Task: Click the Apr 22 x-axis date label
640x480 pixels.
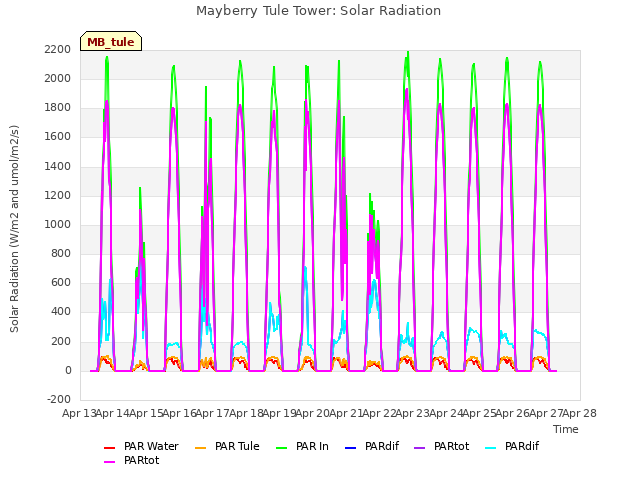Action: [x=379, y=413]
